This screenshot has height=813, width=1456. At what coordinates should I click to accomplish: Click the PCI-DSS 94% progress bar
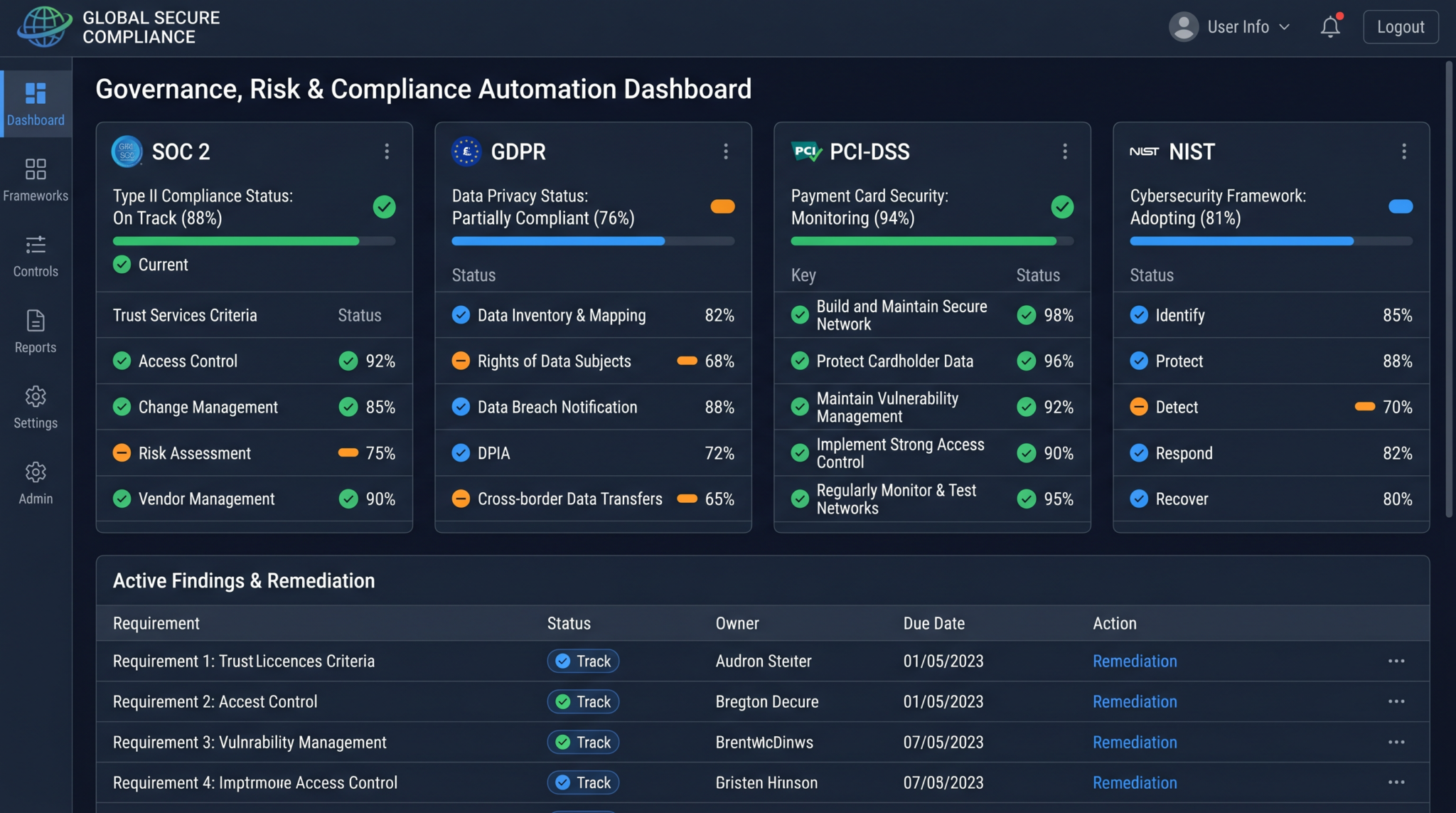pos(932,241)
